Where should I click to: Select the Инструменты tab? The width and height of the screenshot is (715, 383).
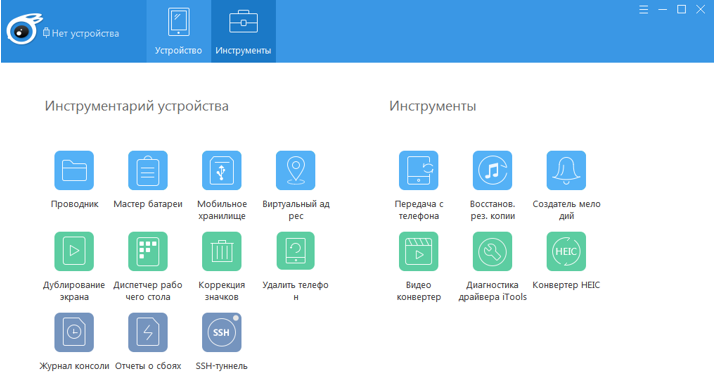(x=244, y=31)
